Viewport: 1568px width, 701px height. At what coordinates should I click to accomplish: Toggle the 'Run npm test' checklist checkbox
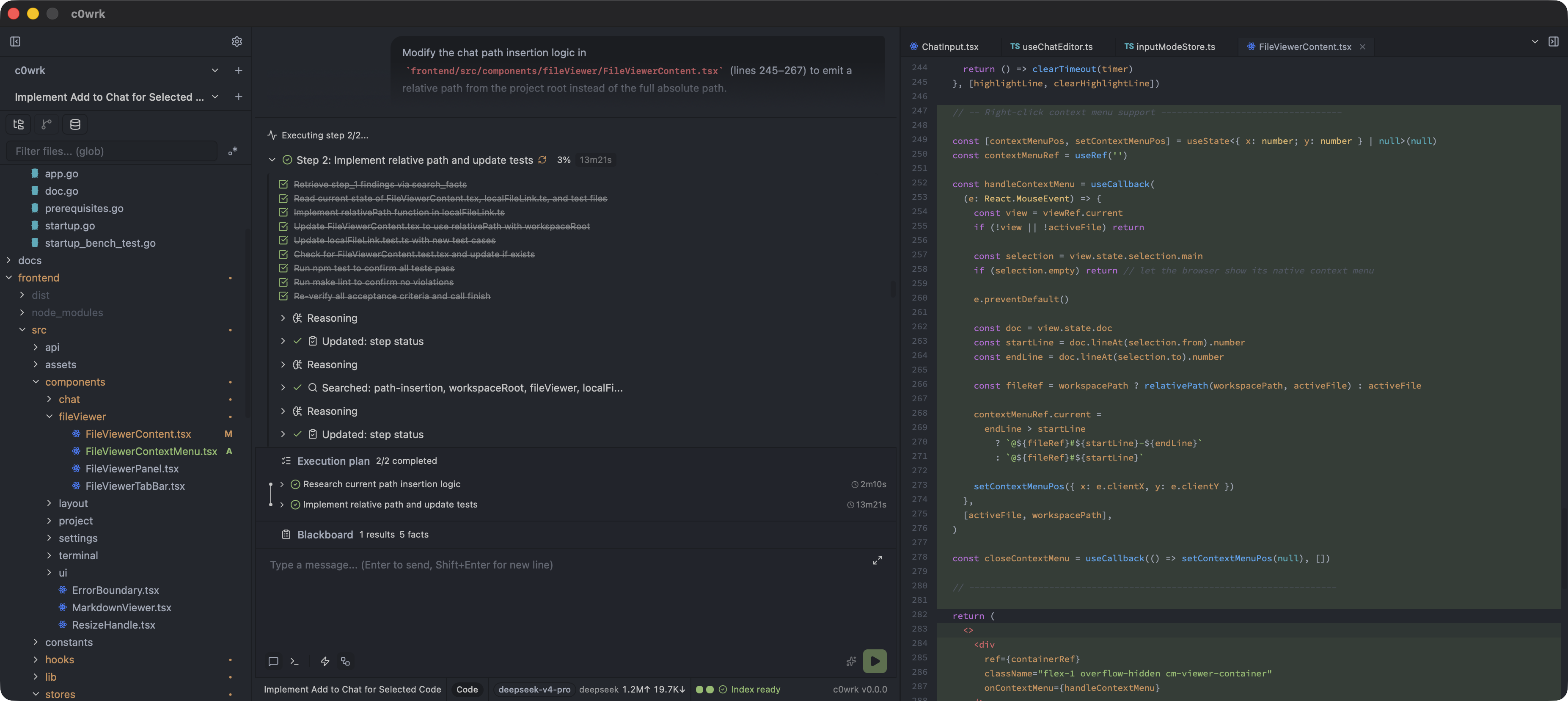coord(283,268)
